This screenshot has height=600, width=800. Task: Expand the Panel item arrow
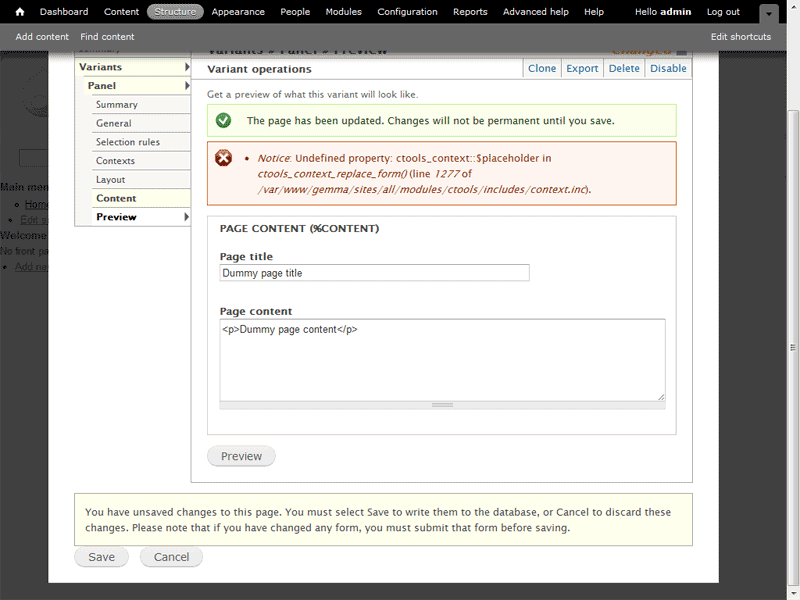tap(187, 86)
